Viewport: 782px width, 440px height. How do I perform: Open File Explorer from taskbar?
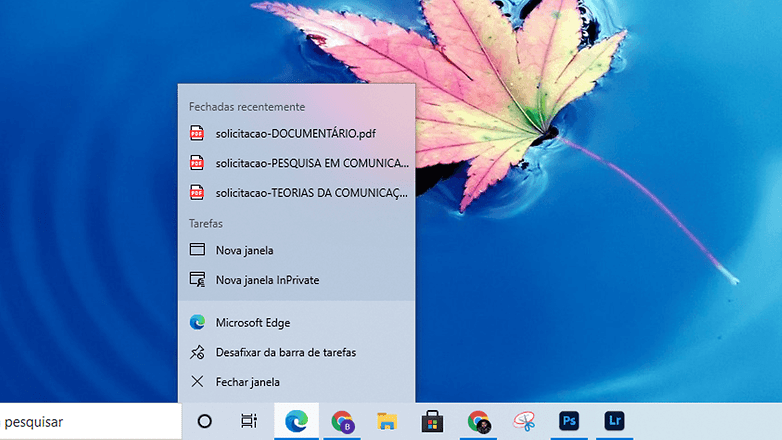pyautogui.click(x=387, y=422)
